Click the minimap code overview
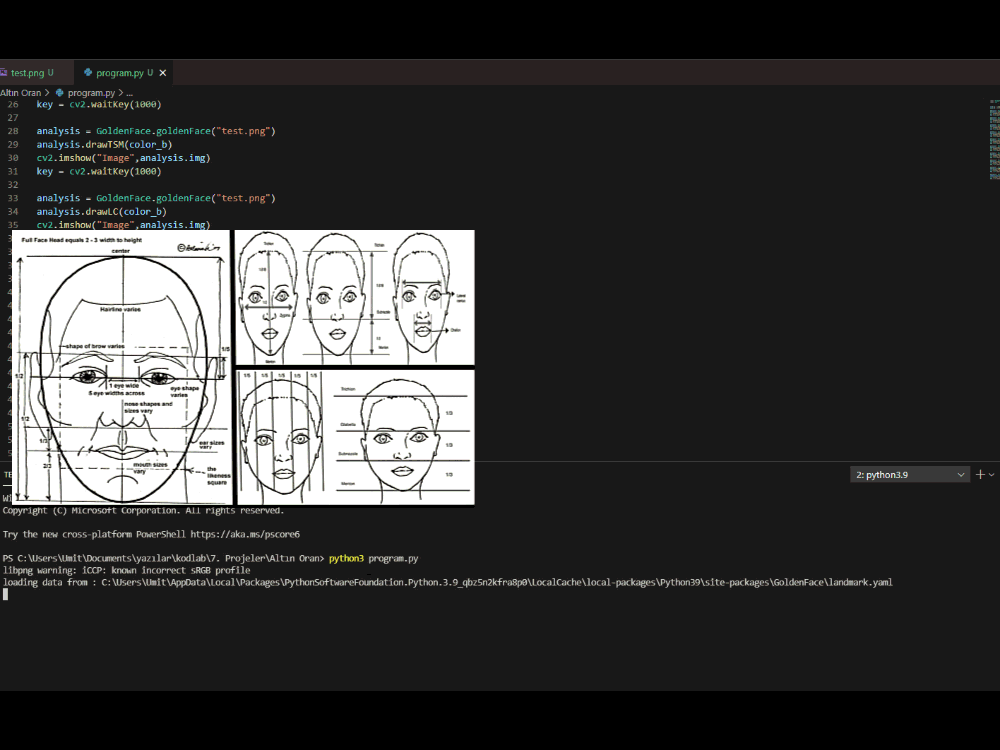This screenshot has width=1000, height=750. tap(994, 139)
